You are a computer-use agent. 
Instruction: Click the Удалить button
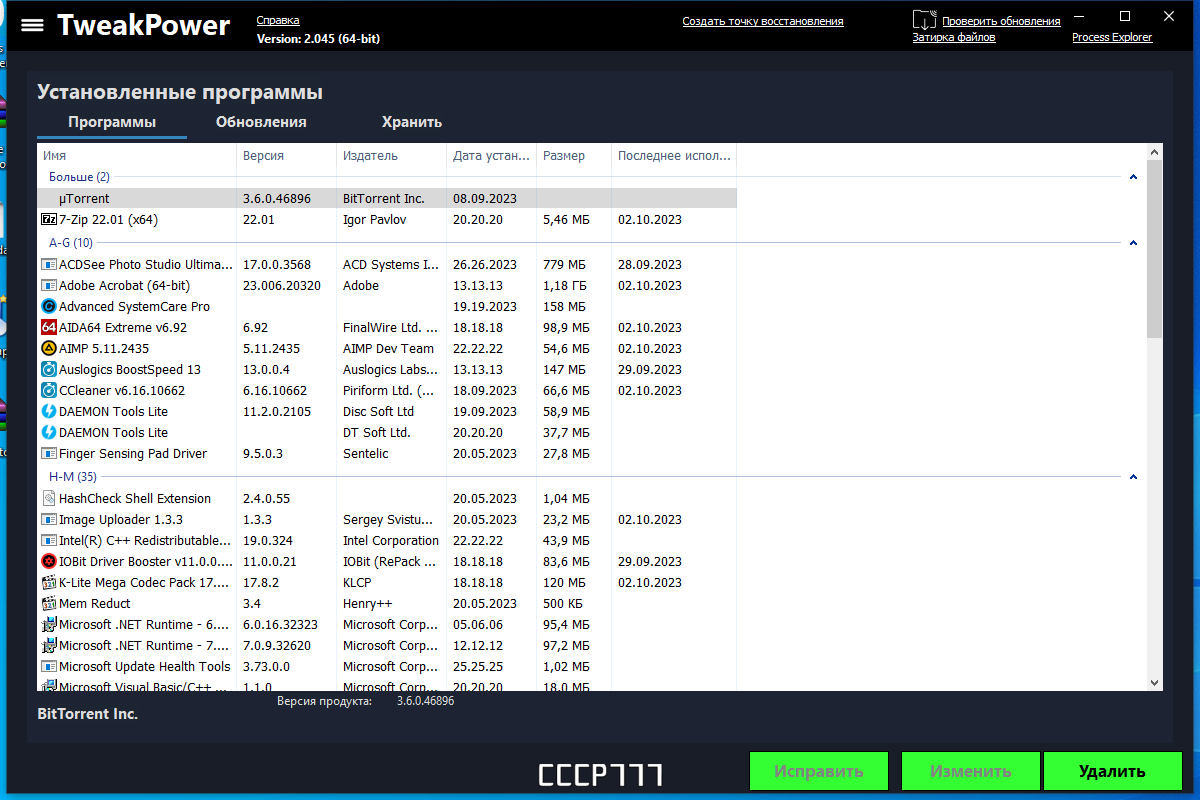point(1112,771)
